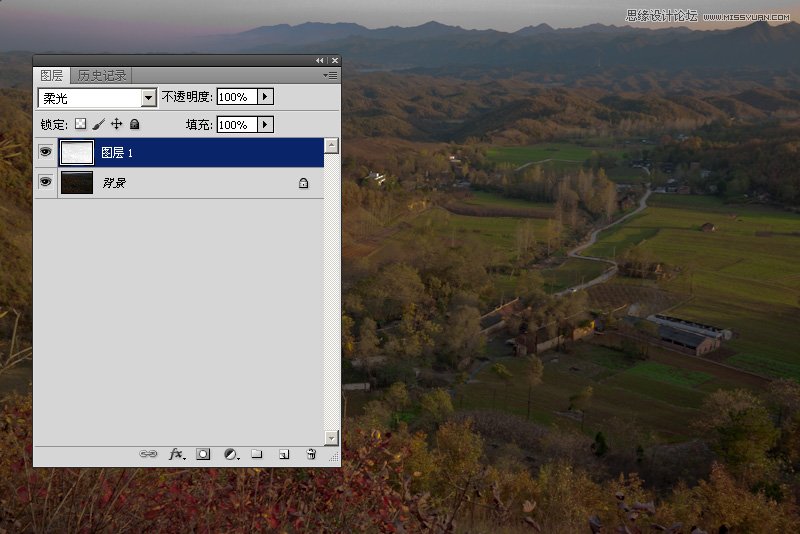Select the 背景 layer thumbnail
Image resolution: width=800 pixels, height=534 pixels.
pyautogui.click(x=77, y=183)
